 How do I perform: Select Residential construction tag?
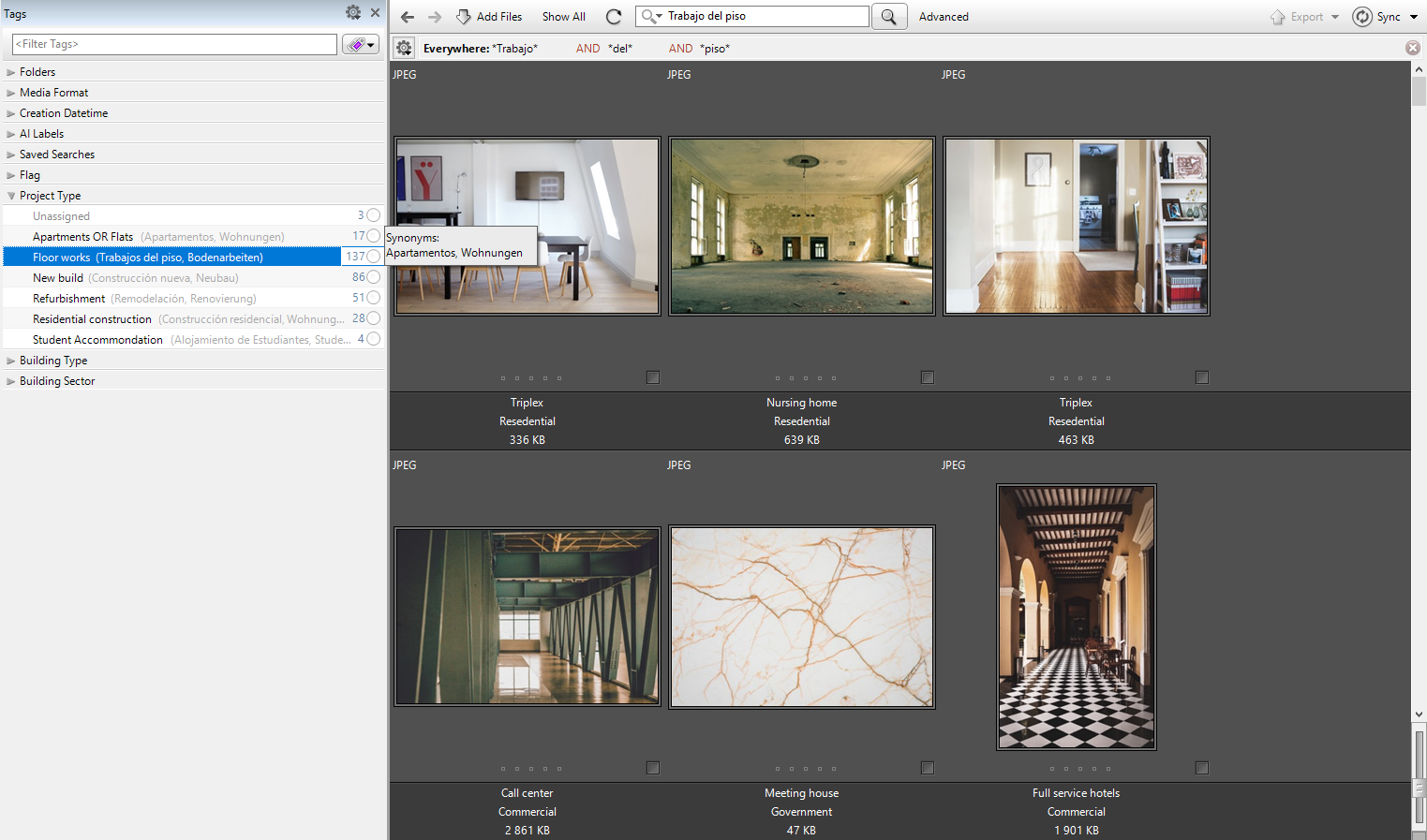tap(92, 319)
